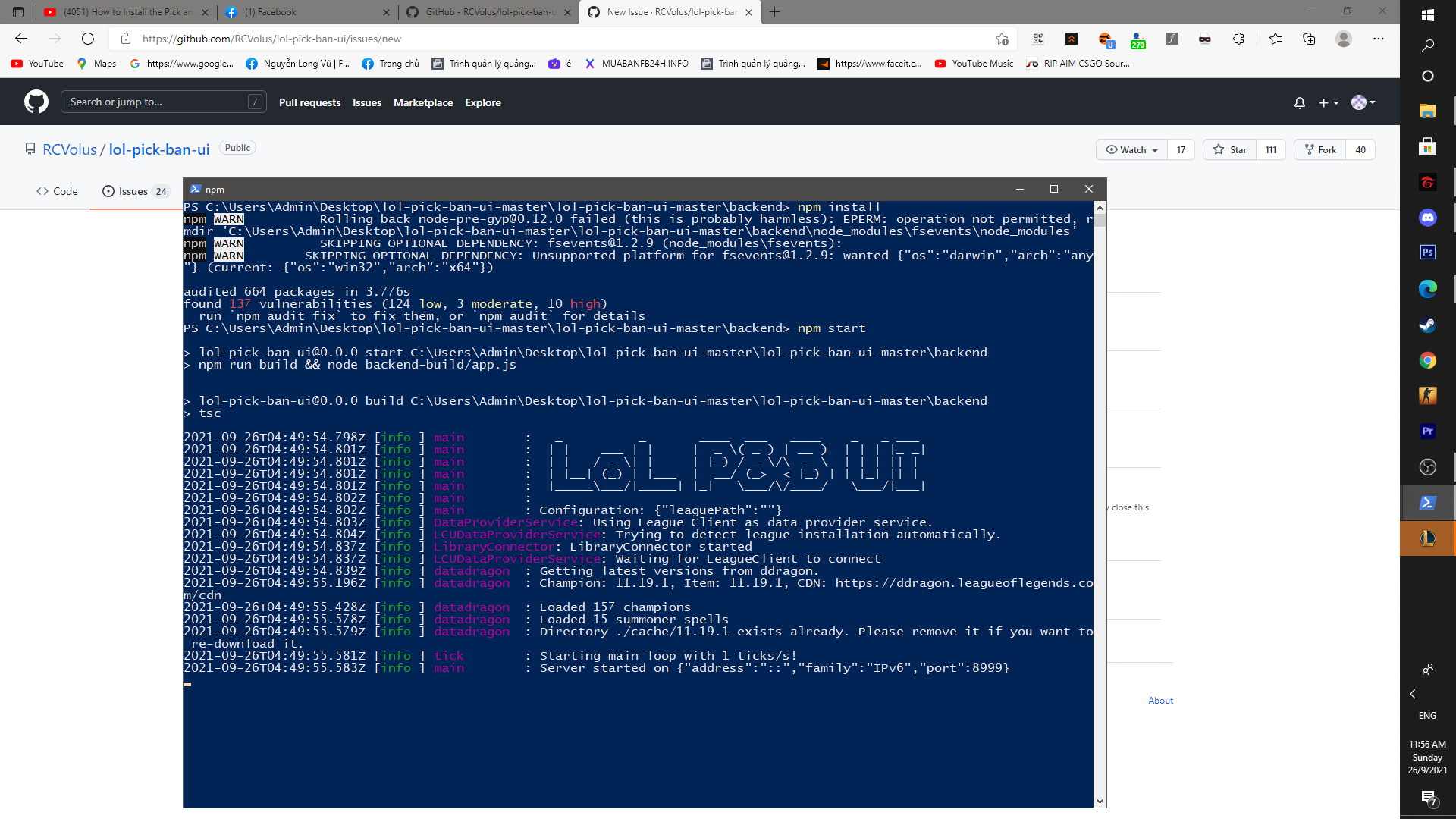Open the RCVolus profile link
1456x819 pixels.
point(69,149)
